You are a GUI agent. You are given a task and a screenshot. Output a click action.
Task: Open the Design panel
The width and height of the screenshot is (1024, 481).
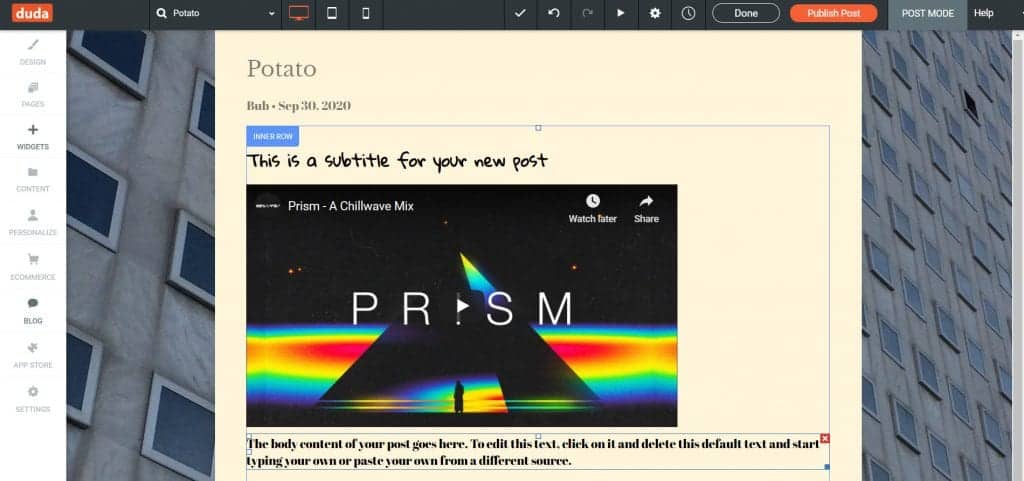pos(33,52)
